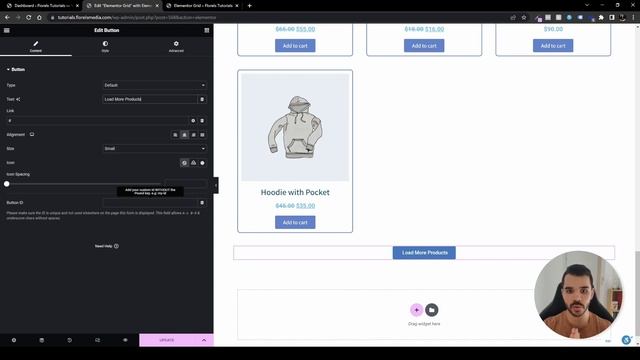The width and height of the screenshot is (640, 360).
Task: Open the History icon
Action: point(69,340)
